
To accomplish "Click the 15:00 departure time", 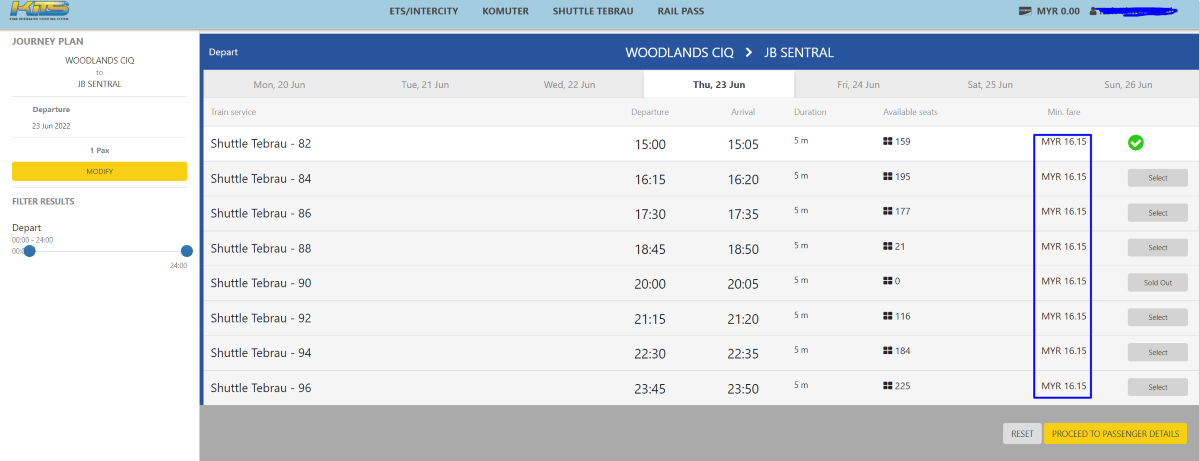I will pos(650,145).
